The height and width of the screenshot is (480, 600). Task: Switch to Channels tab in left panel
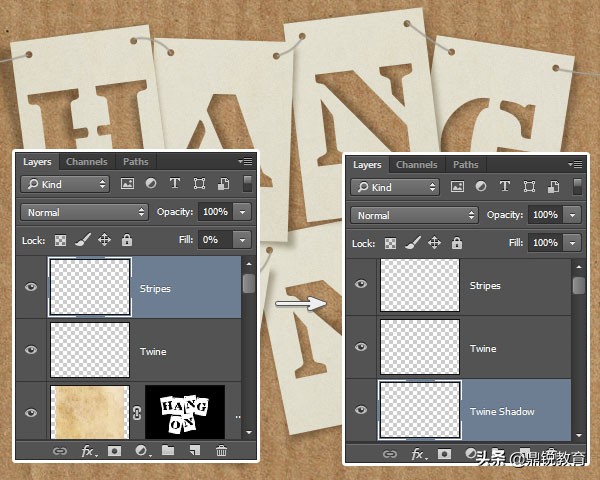tap(87, 161)
